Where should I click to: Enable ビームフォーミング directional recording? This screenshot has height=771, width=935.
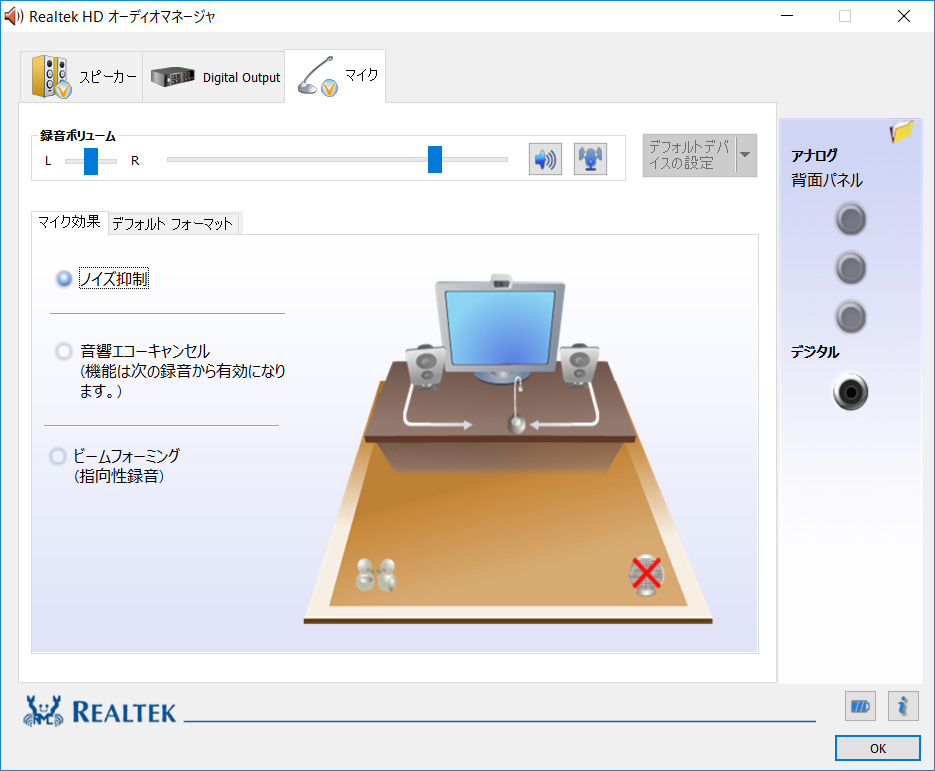point(58,457)
